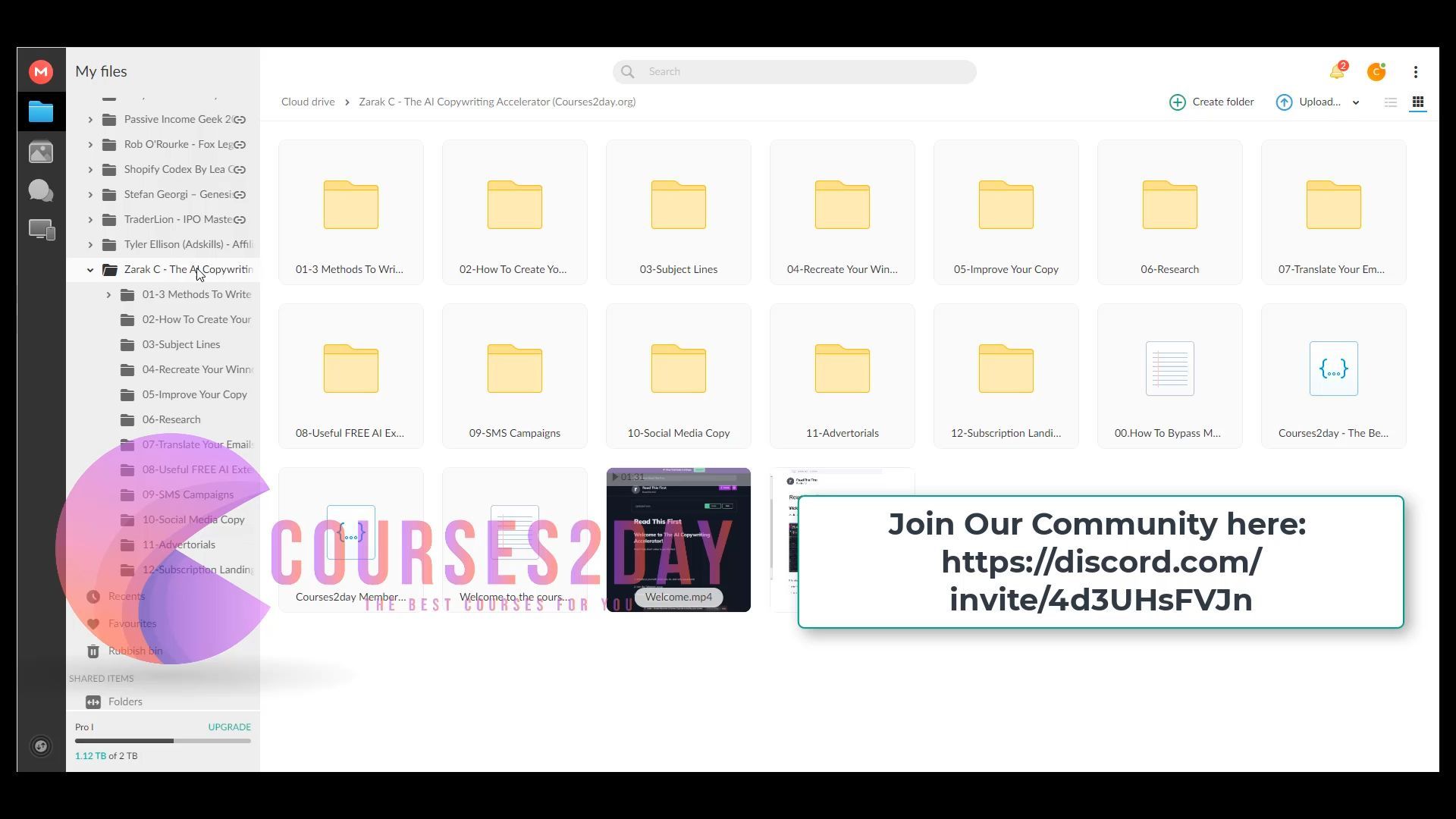Switch to grid thumbnail view
Image resolution: width=1456 pixels, height=819 pixels.
tap(1417, 102)
